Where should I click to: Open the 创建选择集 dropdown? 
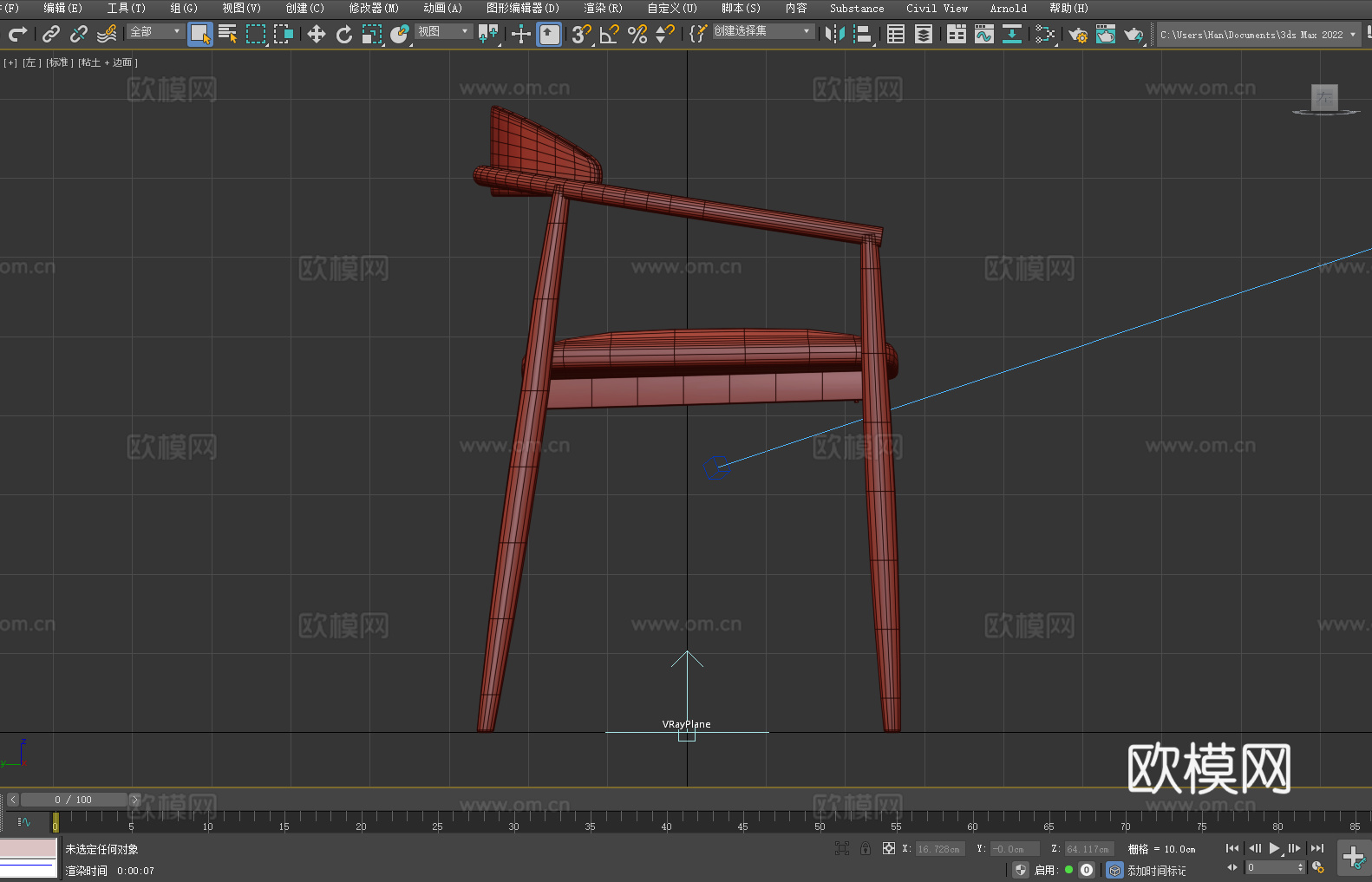pos(763,31)
